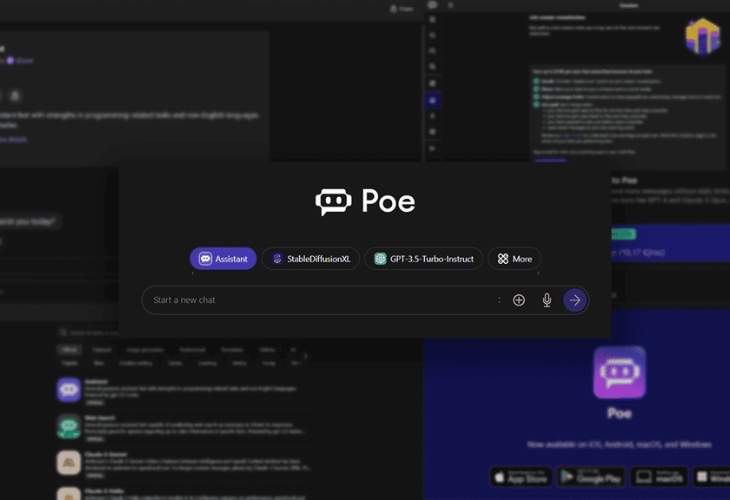This screenshot has height=500, width=730.
Task: Click the purple send arrow button
Action: [575, 300]
